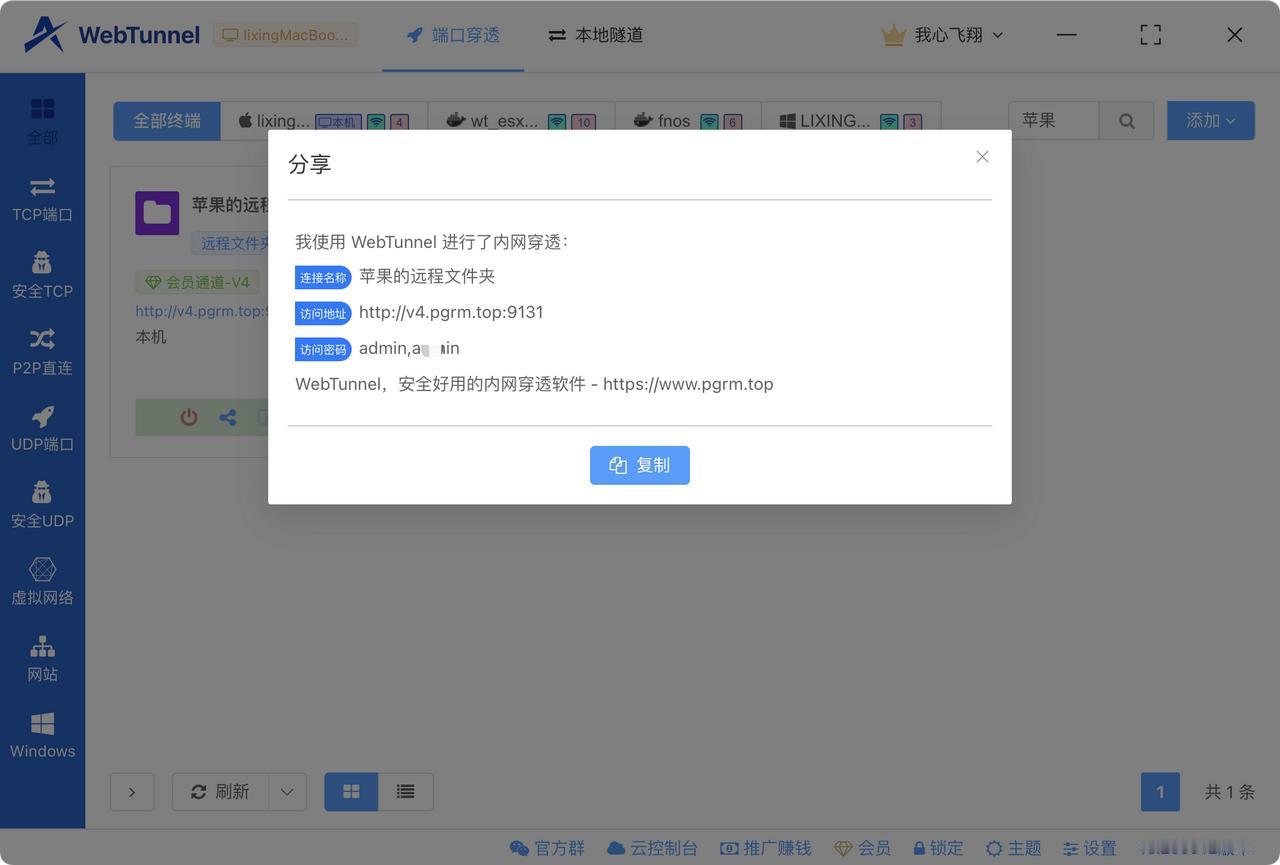Image resolution: width=1280 pixels, height=865 pixels.
Task: Select TCP端口 in the sidebar
Action: 42,198
